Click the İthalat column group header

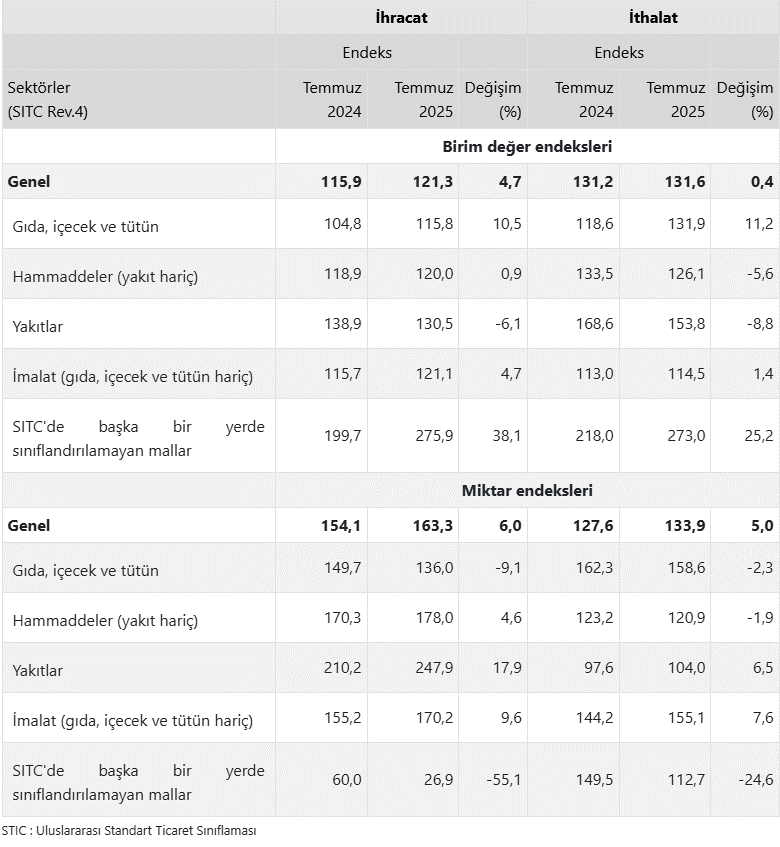653,18
